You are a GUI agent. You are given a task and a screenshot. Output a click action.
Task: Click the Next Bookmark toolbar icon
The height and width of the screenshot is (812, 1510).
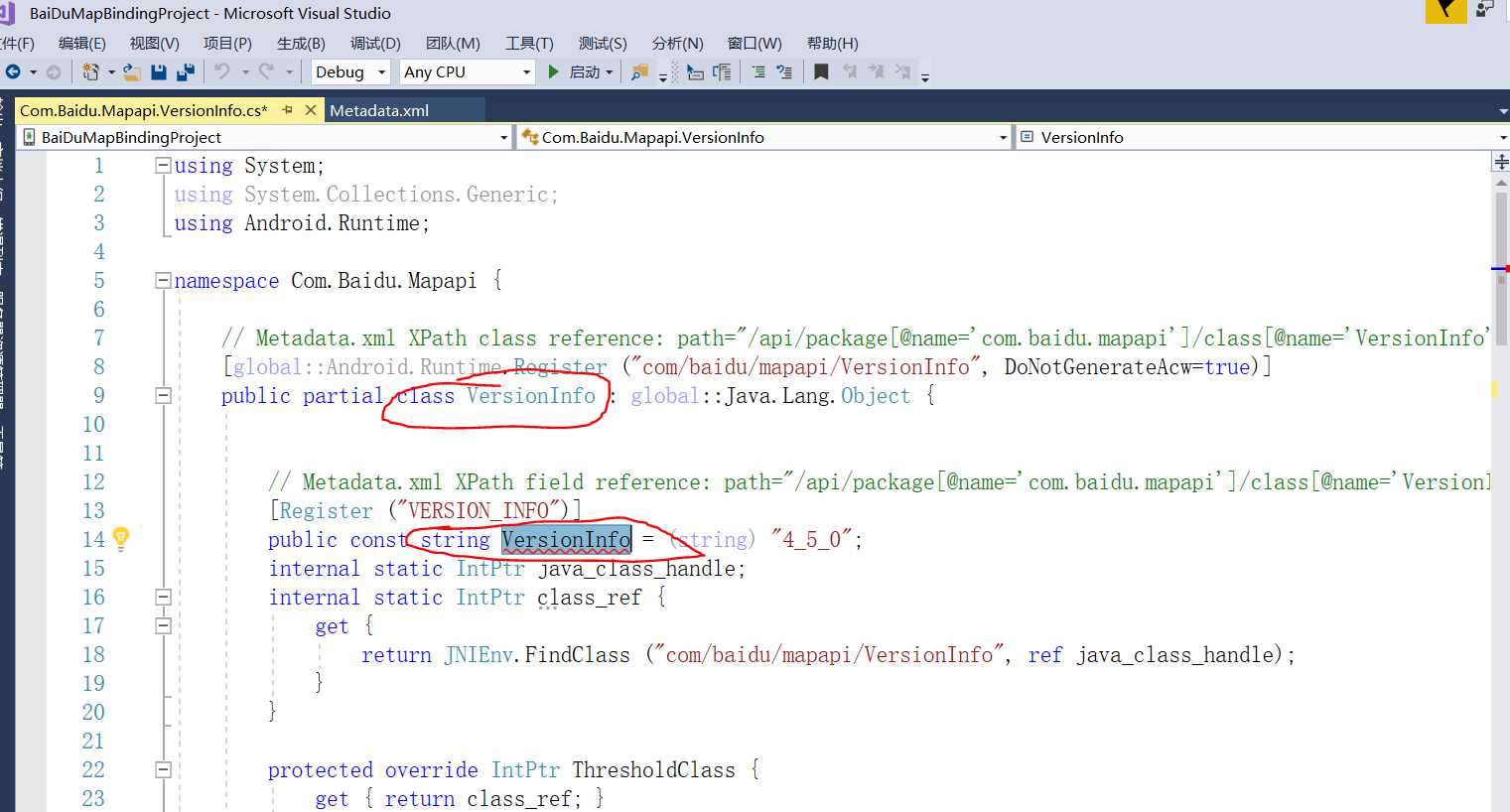click(876, 71)
